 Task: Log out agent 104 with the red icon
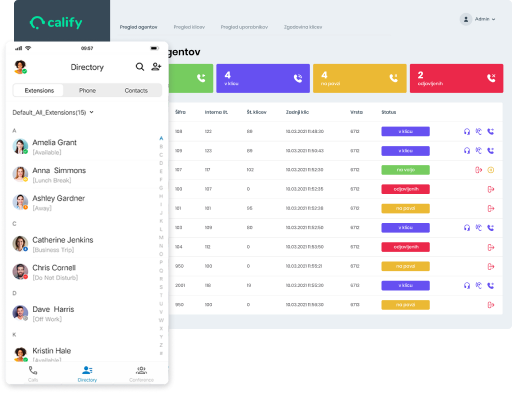click(x=491, y=247)
